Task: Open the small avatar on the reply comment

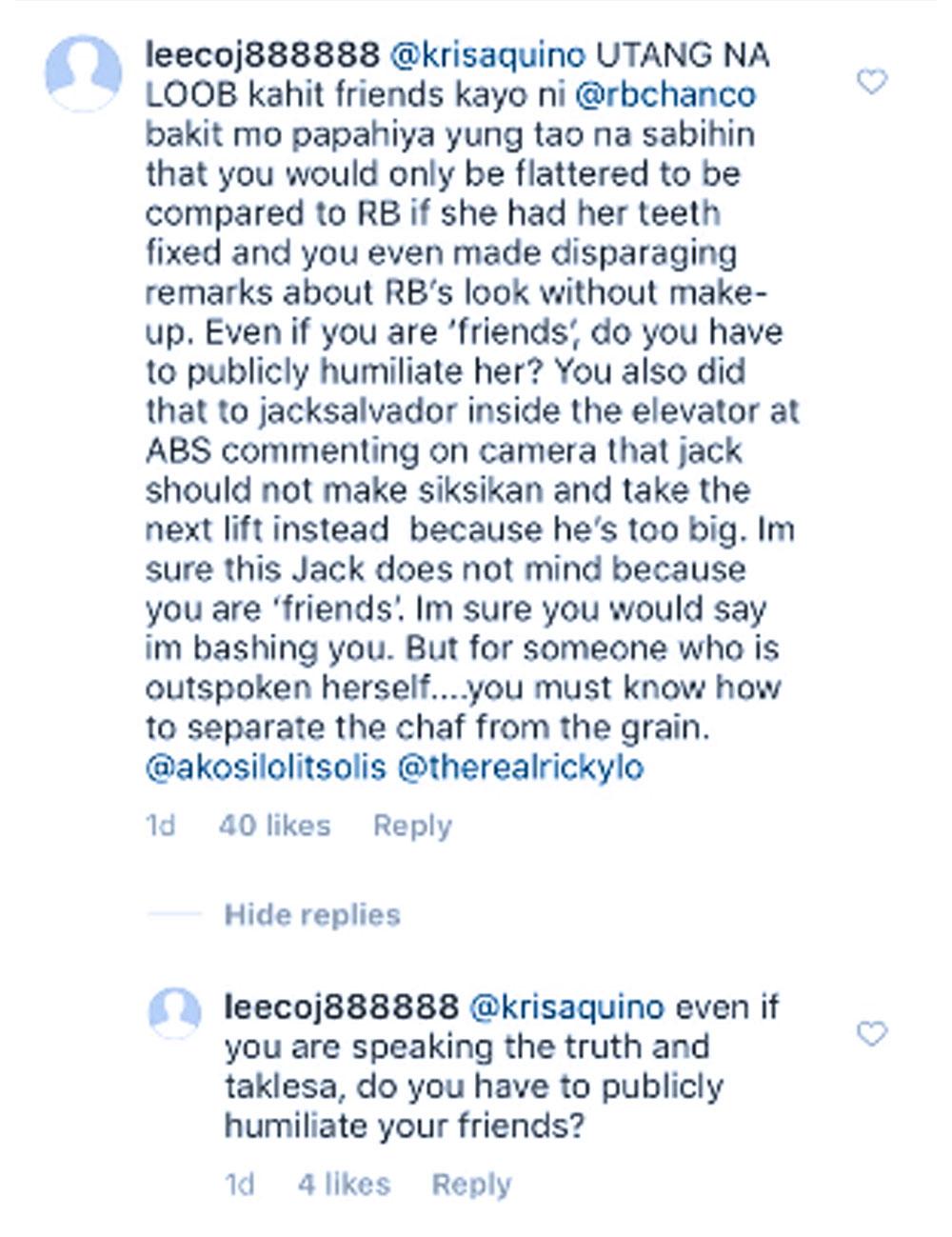Action: click(175, 1012)
